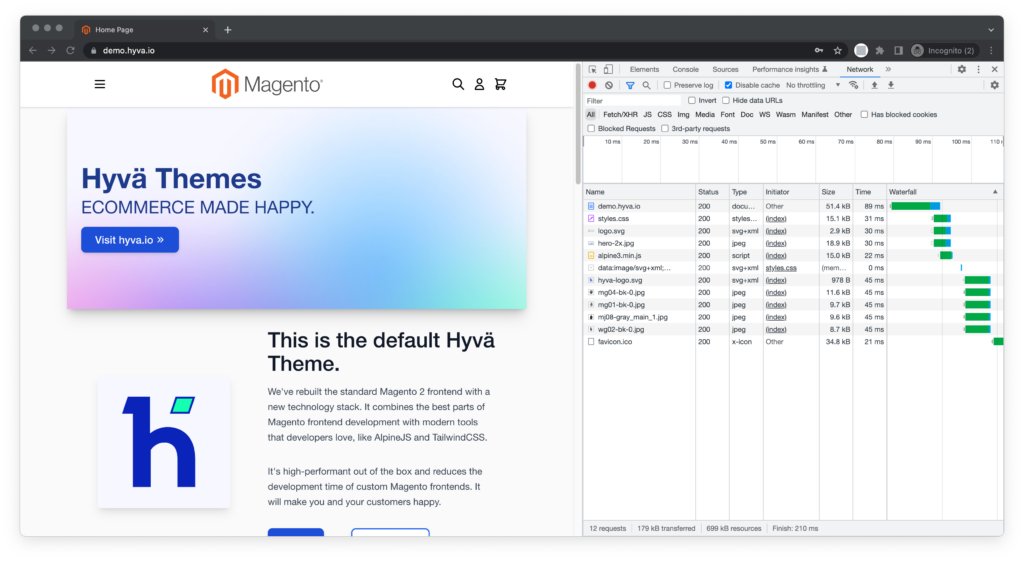1024x561 pixels.
Task: Switch to the Elements tab
Action: click(644, 69)
